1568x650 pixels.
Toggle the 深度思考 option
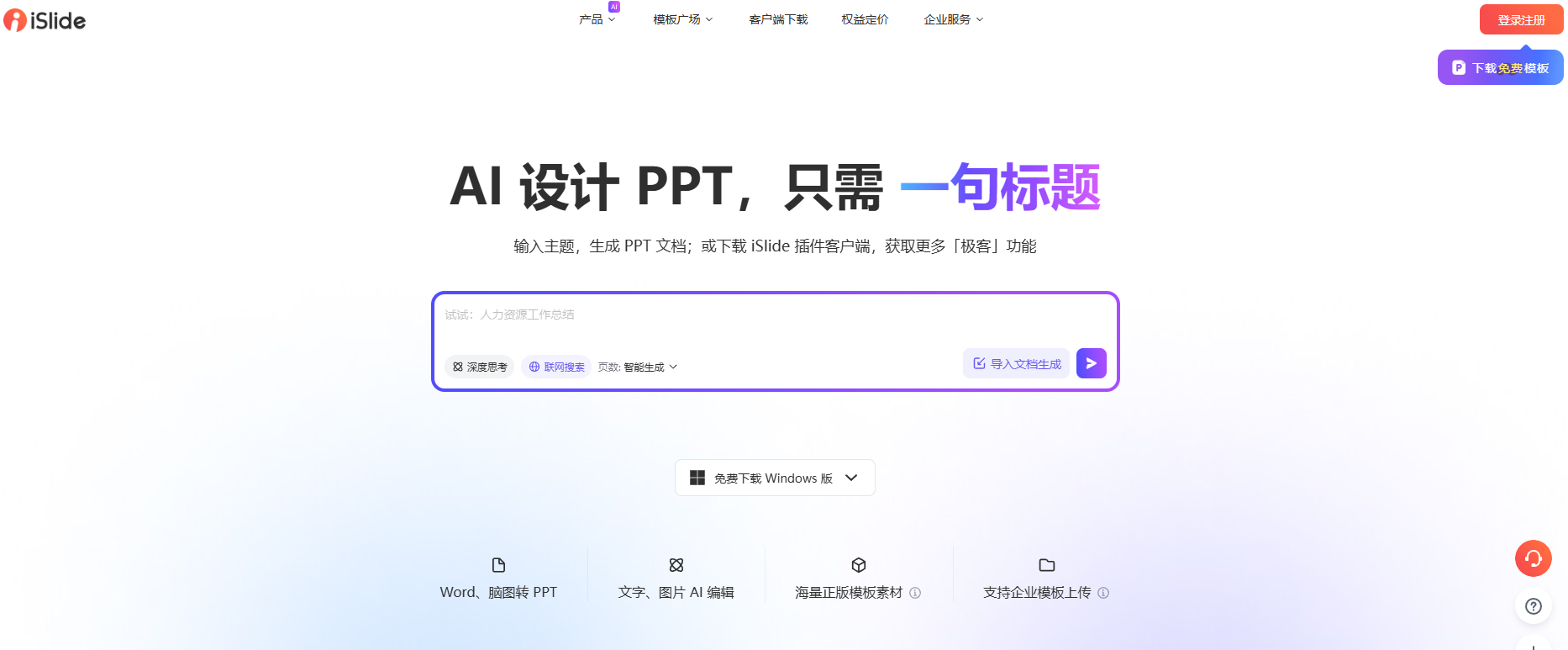tap(480, 367)
